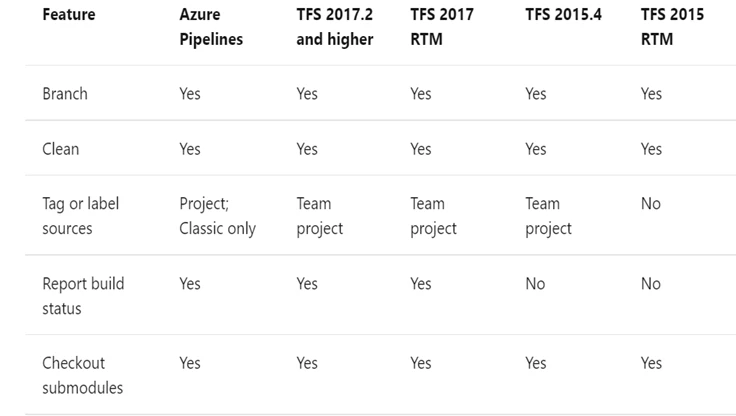The height and width of the screenshot is (416, 736).
Task: Select the TFS 2017 RTM column header
Action: [x=442, y=27]
